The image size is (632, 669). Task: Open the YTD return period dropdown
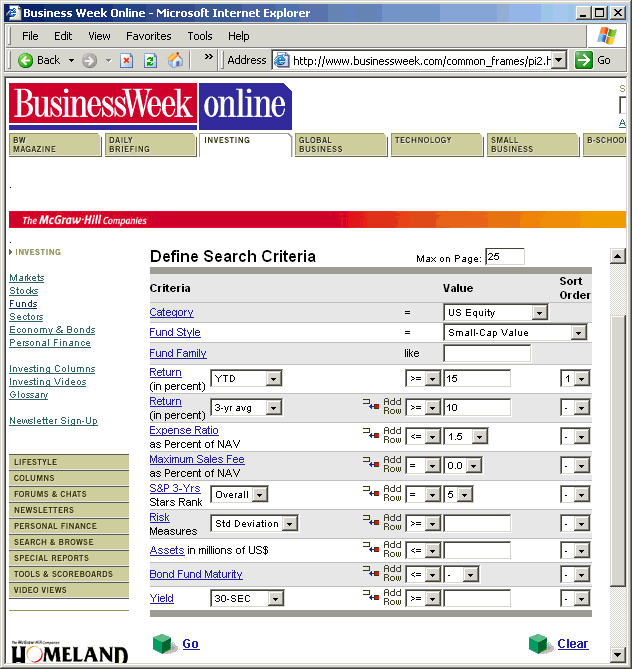pos(274,379)
